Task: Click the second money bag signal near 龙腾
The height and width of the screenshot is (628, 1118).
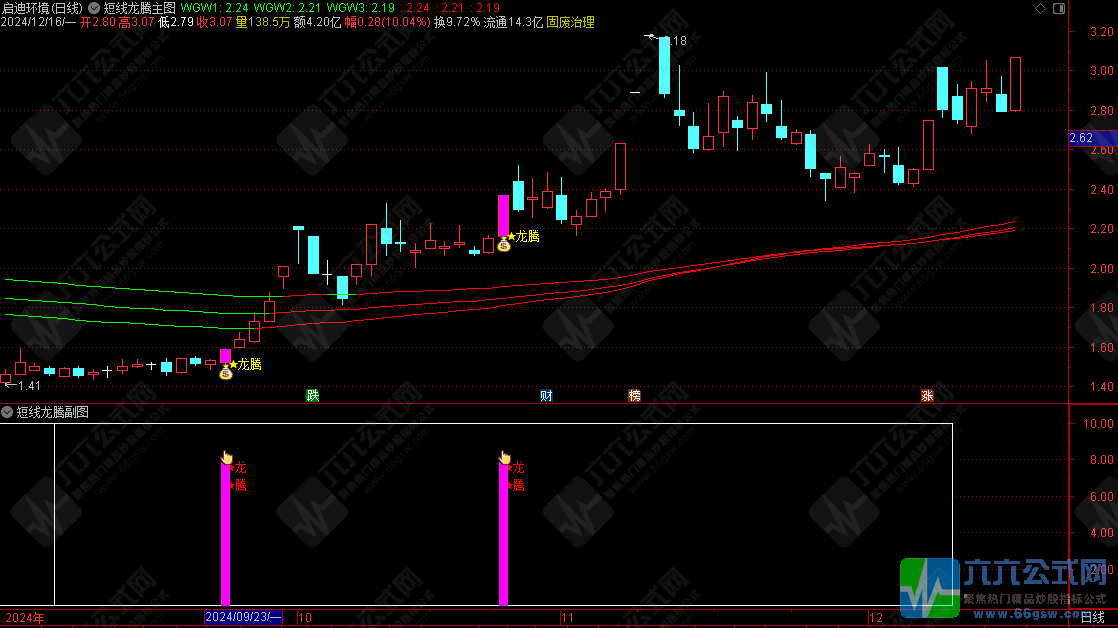Action: [x=504, y=244]
